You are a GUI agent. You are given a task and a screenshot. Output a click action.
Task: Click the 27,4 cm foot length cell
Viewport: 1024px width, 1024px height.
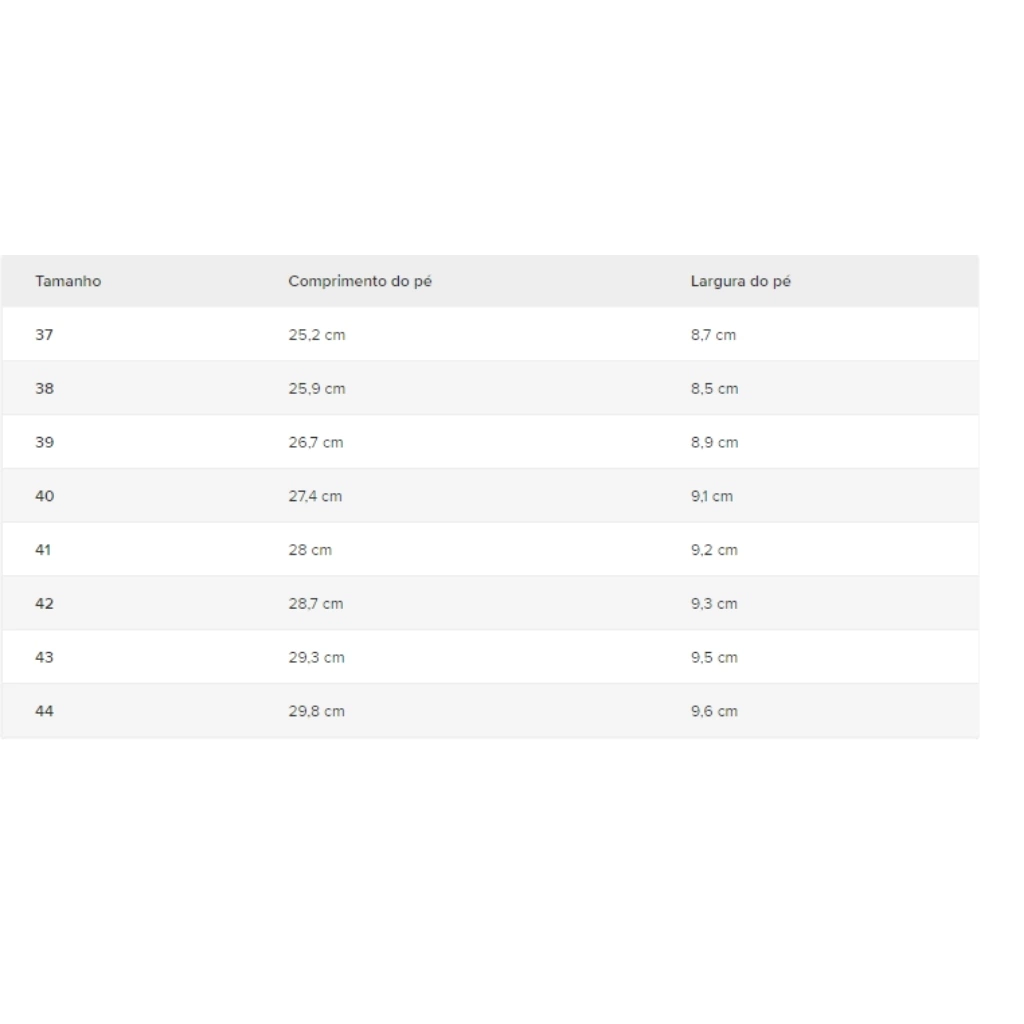click(x=315, y=496)
